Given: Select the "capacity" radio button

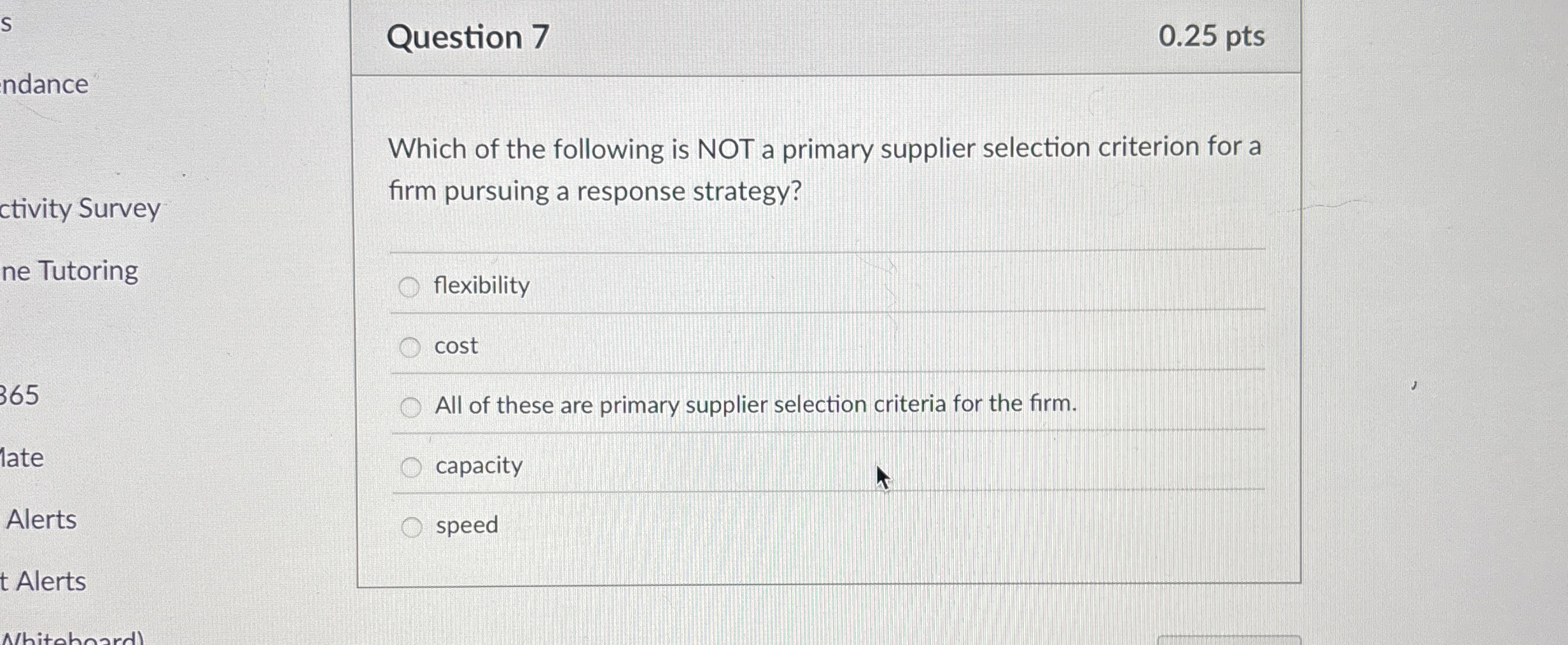Looking at the screenshot, I should [x=411, y=467].
